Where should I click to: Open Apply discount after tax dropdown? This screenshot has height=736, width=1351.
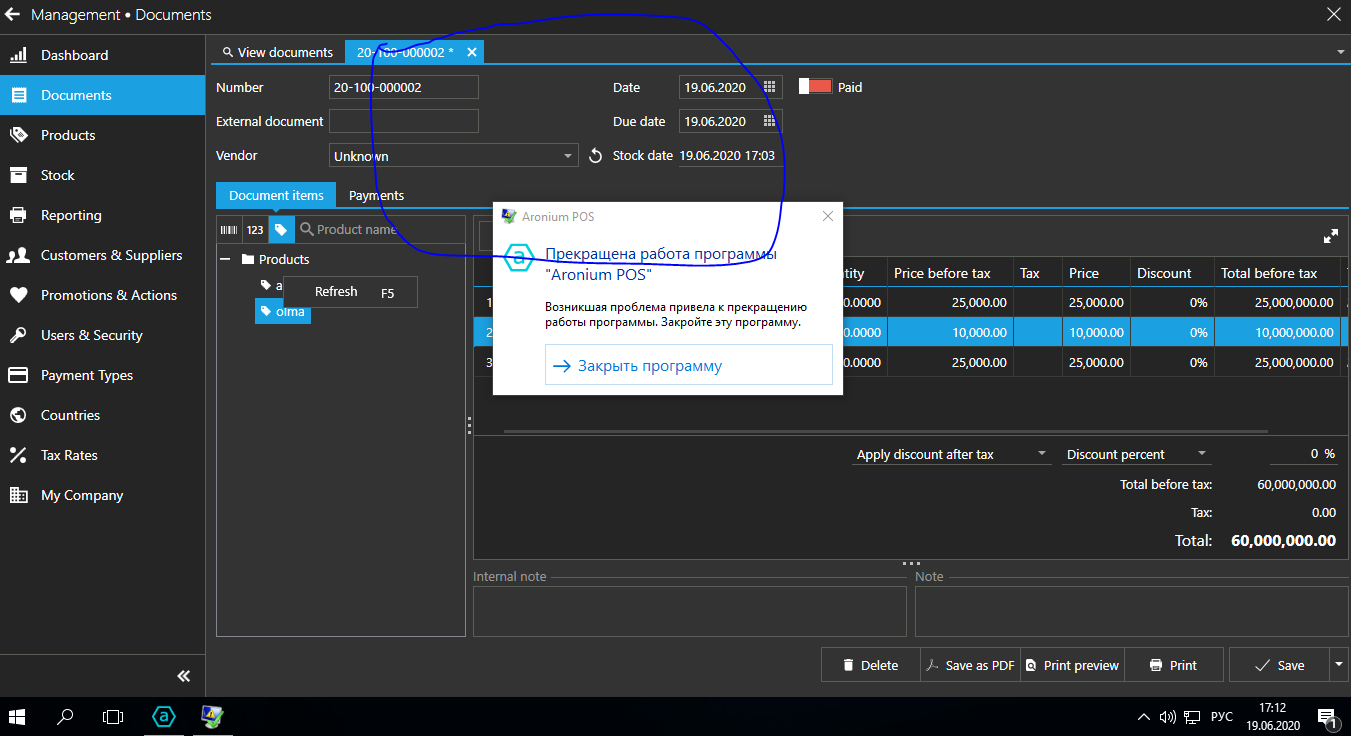pyautogui.click(x=1041, y=454)
